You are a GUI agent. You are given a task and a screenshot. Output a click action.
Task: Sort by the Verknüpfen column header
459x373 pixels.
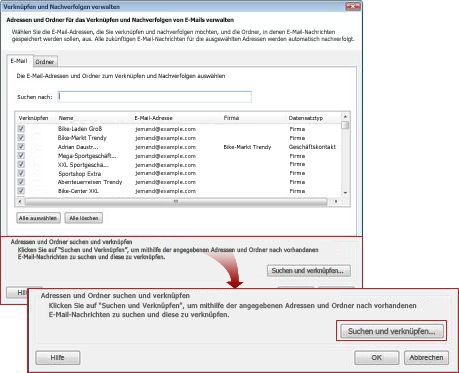33,118
